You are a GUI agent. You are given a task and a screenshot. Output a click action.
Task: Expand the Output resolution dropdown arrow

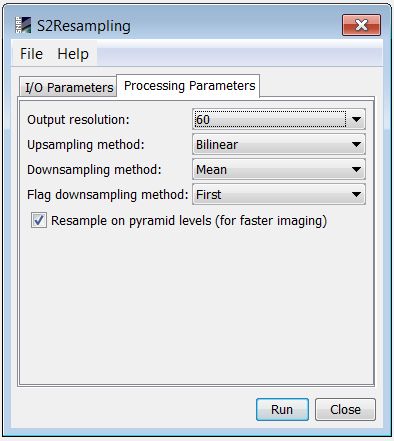click(356, 119)
